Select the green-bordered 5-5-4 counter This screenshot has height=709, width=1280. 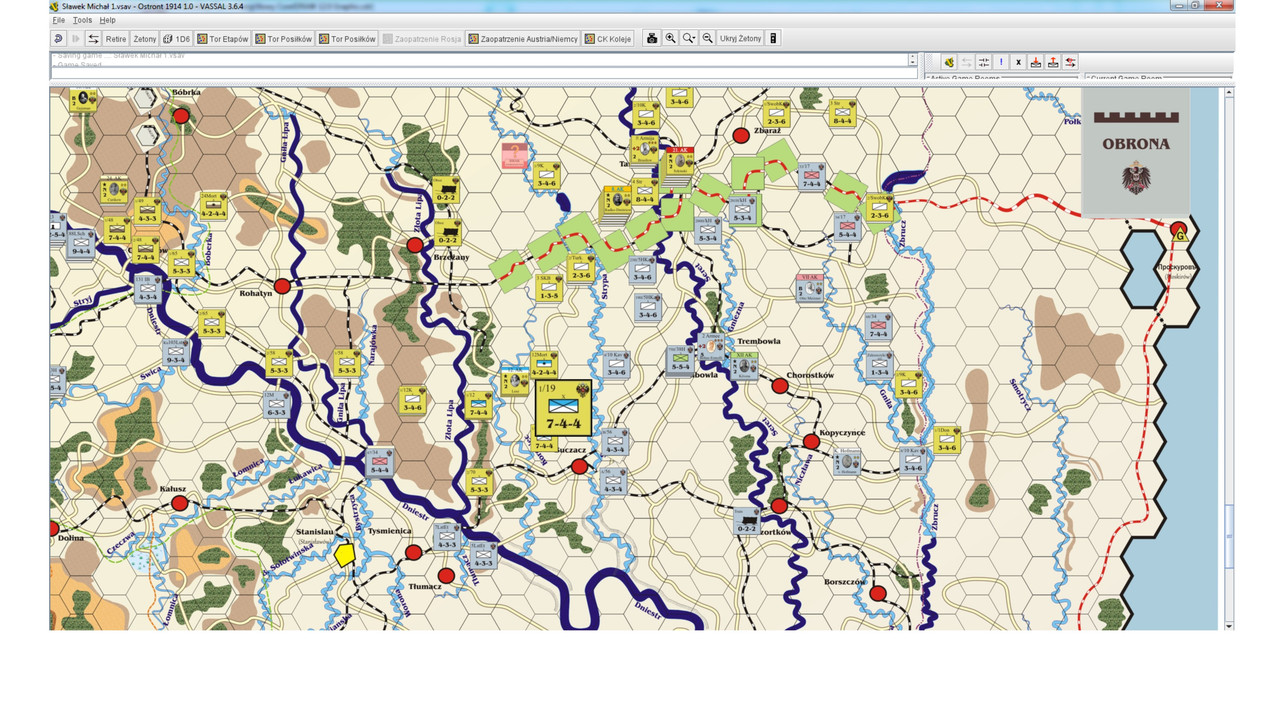(x=681, y=360)
